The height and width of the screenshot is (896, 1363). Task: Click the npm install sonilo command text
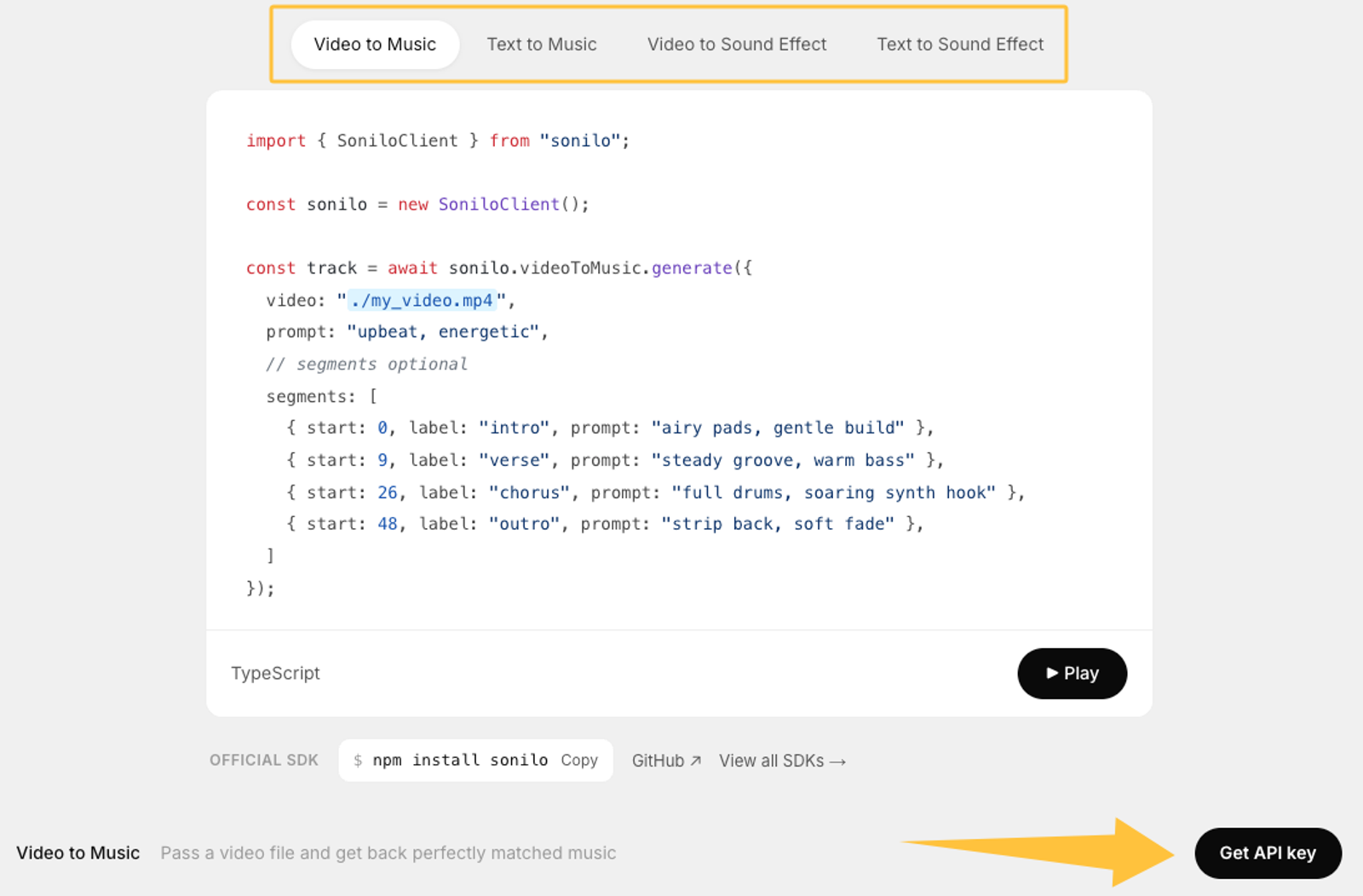pyautogui.click(x=460, y=761)
